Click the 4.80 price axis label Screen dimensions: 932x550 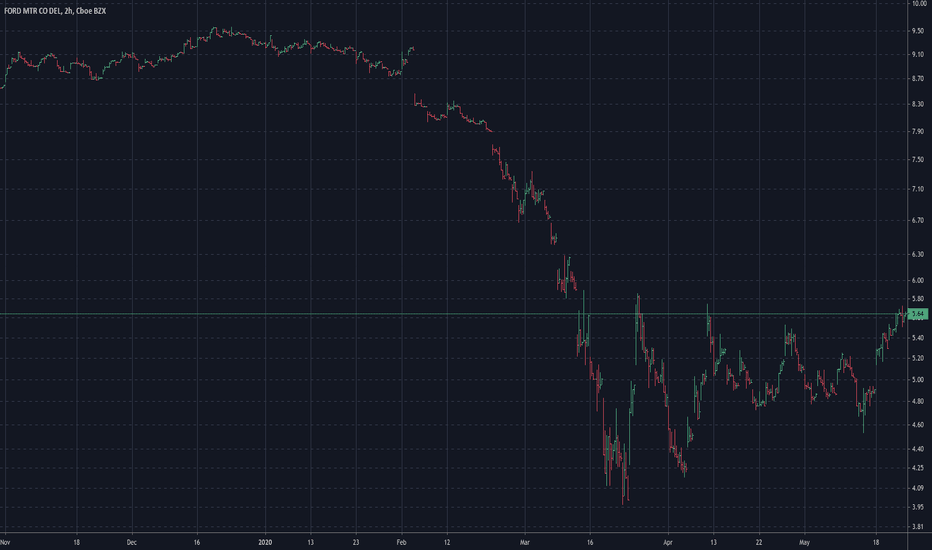(x=918, y=401)
